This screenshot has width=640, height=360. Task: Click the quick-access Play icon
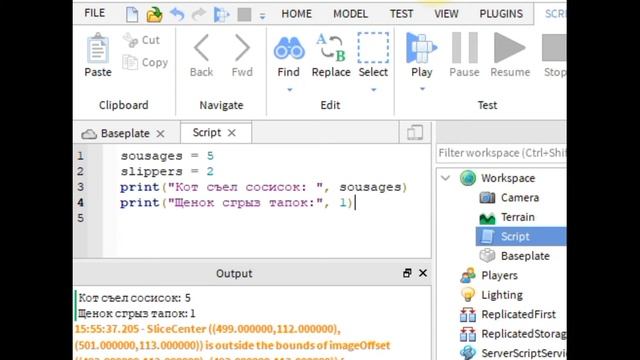tap(222, 15)
